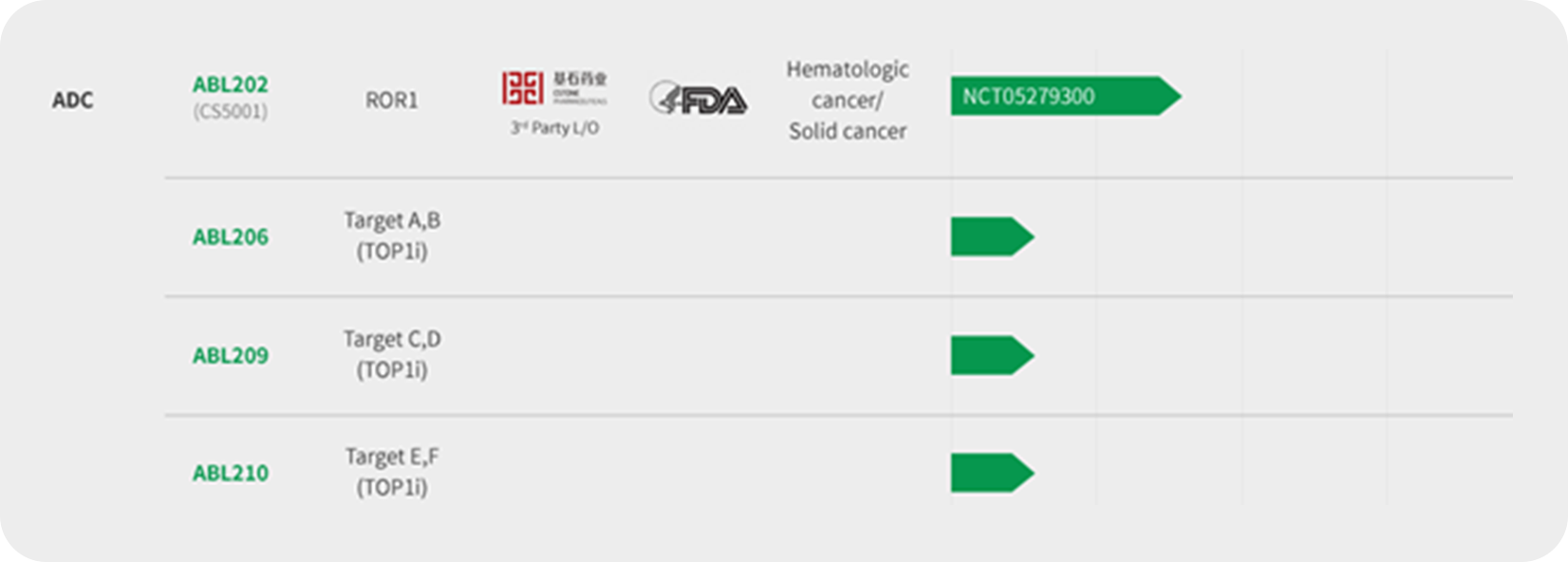This screenshot has height=562, width=1568.
Task: Click the ABL202 pipeline name
Action: tap(230, 84)
